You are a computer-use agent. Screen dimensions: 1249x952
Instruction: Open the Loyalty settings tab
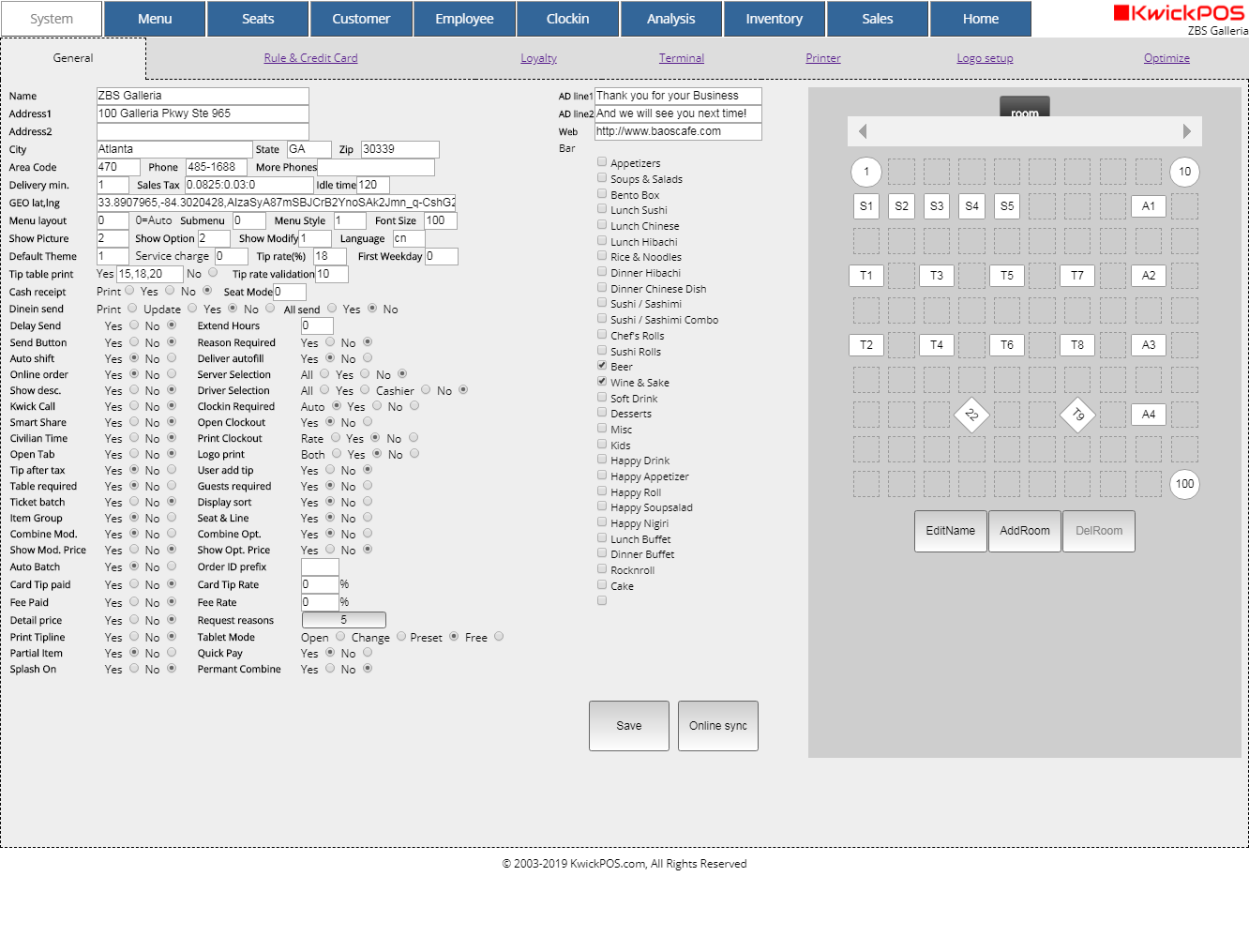pyautogui.click(x=538, y=58)
